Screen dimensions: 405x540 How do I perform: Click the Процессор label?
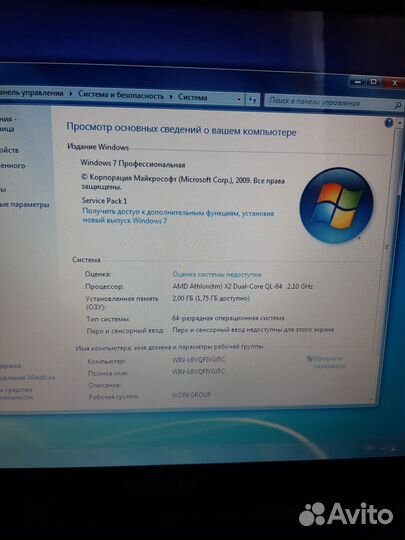104,286
